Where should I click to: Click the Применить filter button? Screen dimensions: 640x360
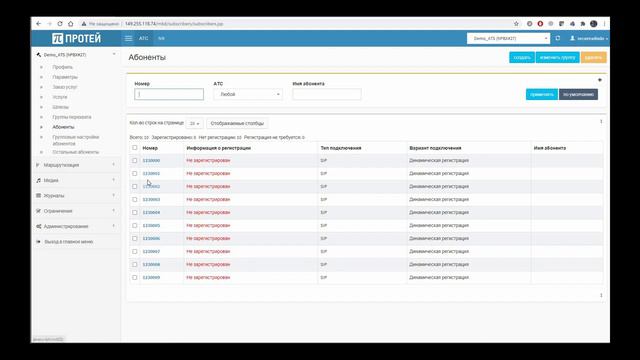(542, 94)
